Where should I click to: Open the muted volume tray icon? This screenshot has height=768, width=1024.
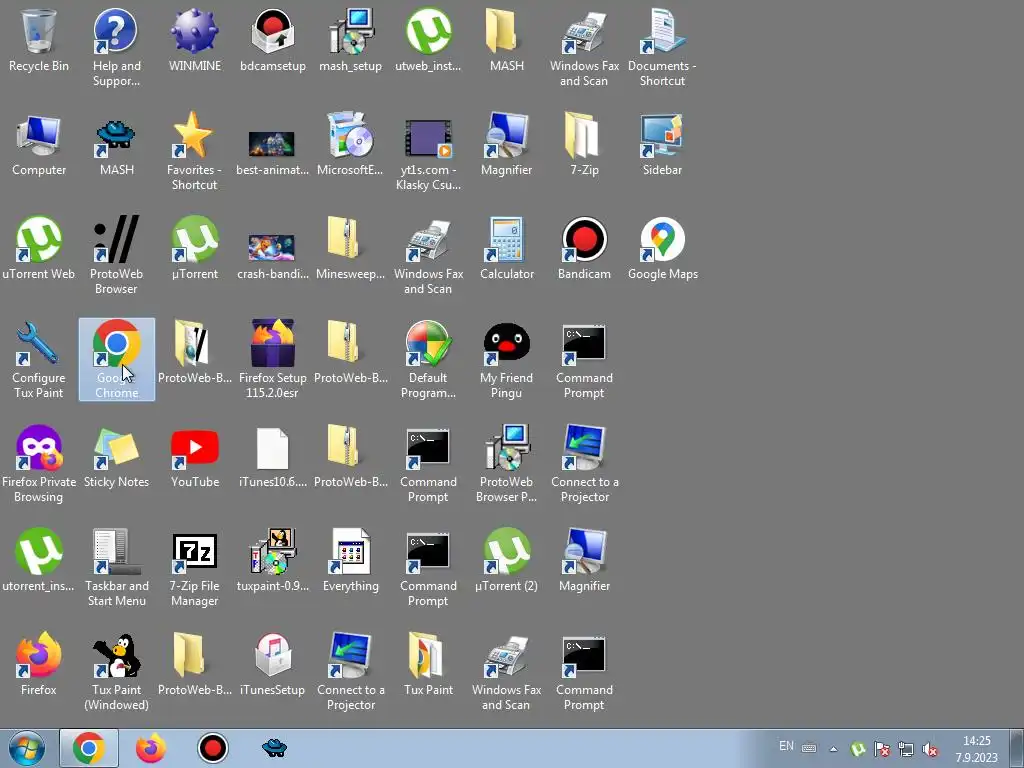click(x=930, y=749)
